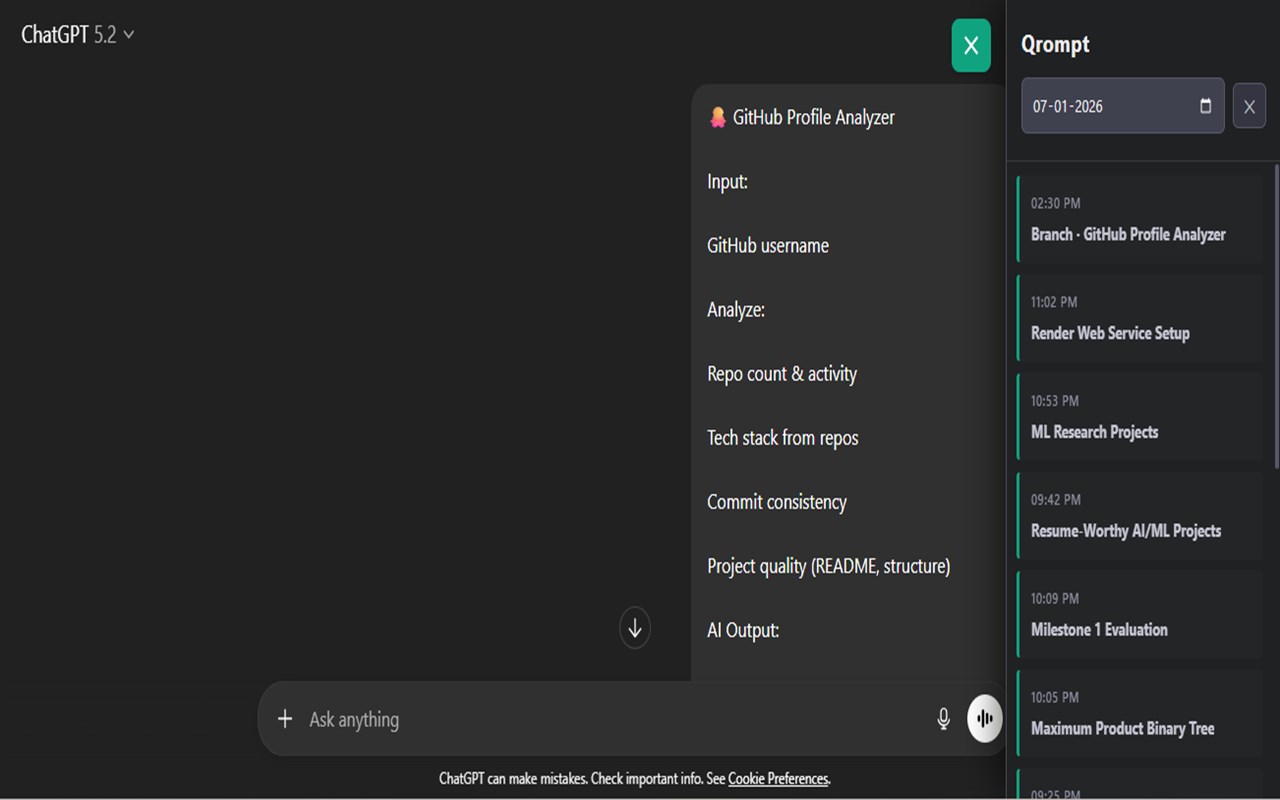This screenshot has height=800, width=1280.
Task: Click the 'Repo count & activity' line
Action: pyautogui.click(x=782, y=374)
